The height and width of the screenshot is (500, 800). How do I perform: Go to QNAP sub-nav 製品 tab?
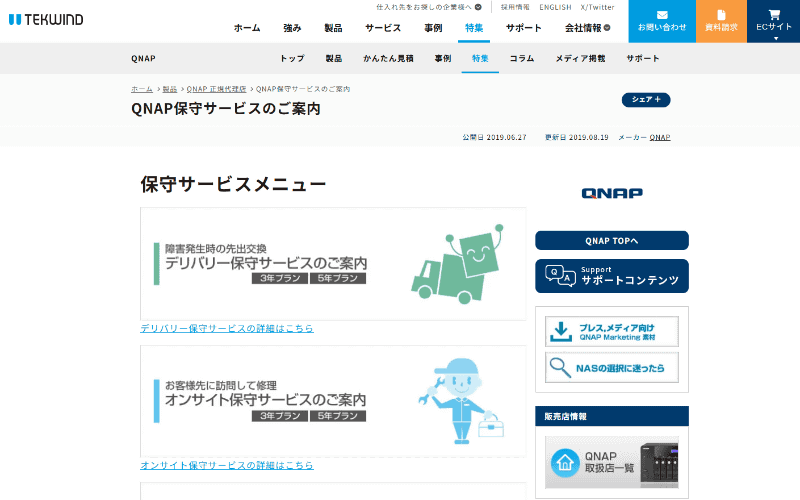tap(334, 59)
